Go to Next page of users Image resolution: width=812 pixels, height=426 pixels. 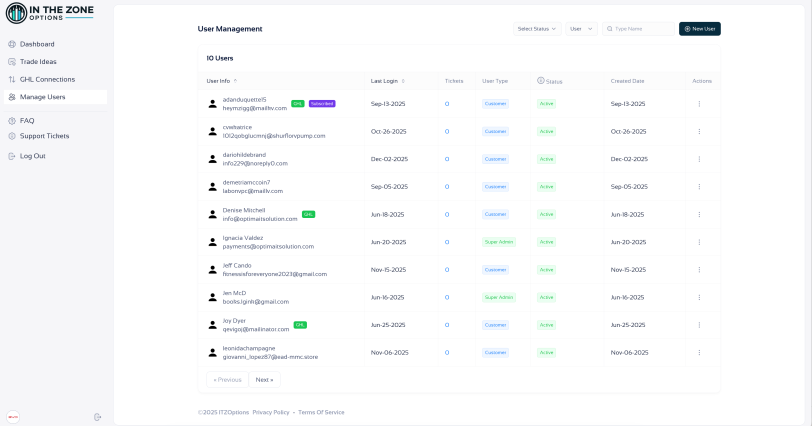(264, 380)
